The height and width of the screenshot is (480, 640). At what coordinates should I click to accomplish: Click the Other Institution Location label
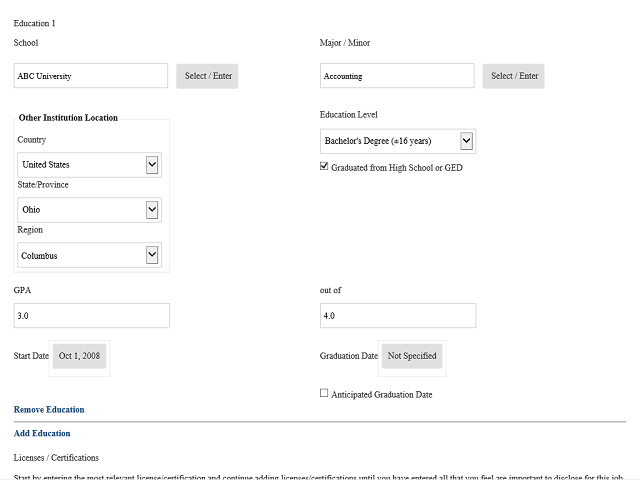(x=68, y=118)
